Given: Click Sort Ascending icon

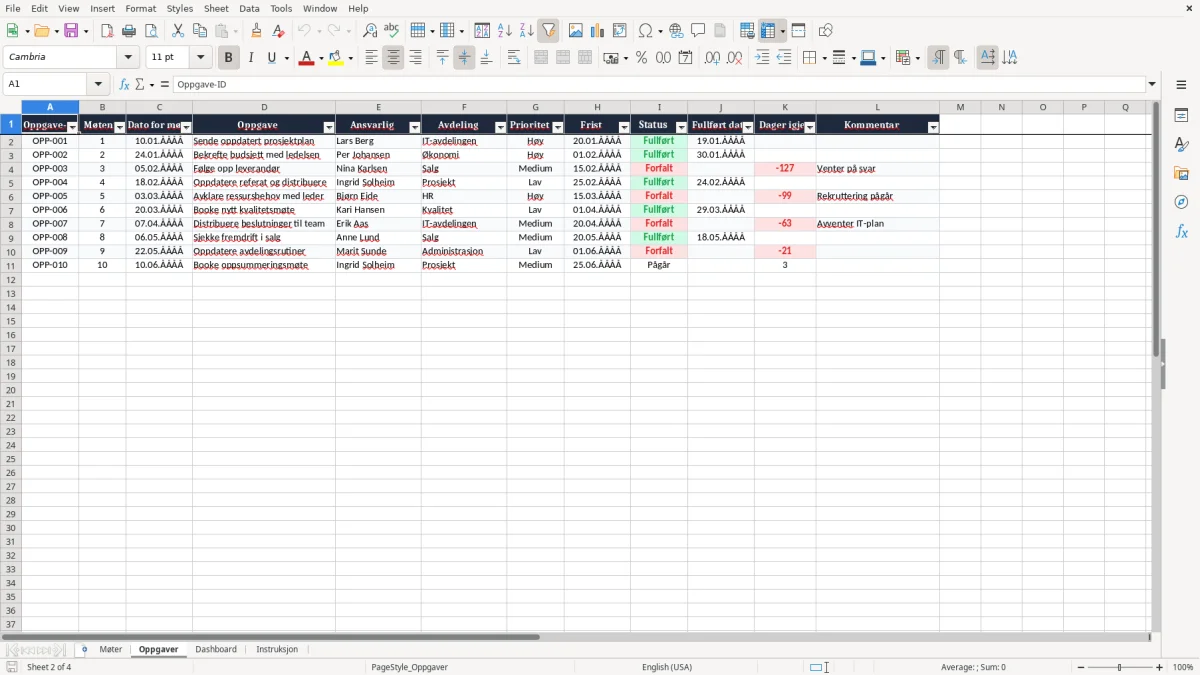Looking at the screenshot, I should point(504,31).
